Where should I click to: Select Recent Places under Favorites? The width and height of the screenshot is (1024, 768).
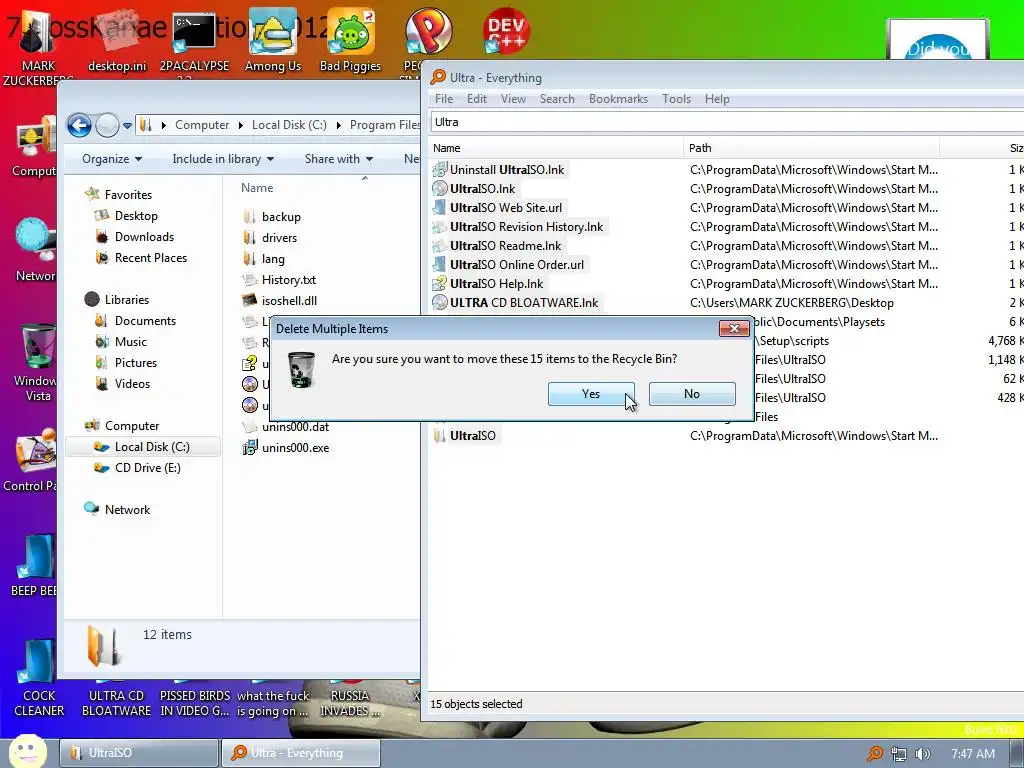[151, 257]
